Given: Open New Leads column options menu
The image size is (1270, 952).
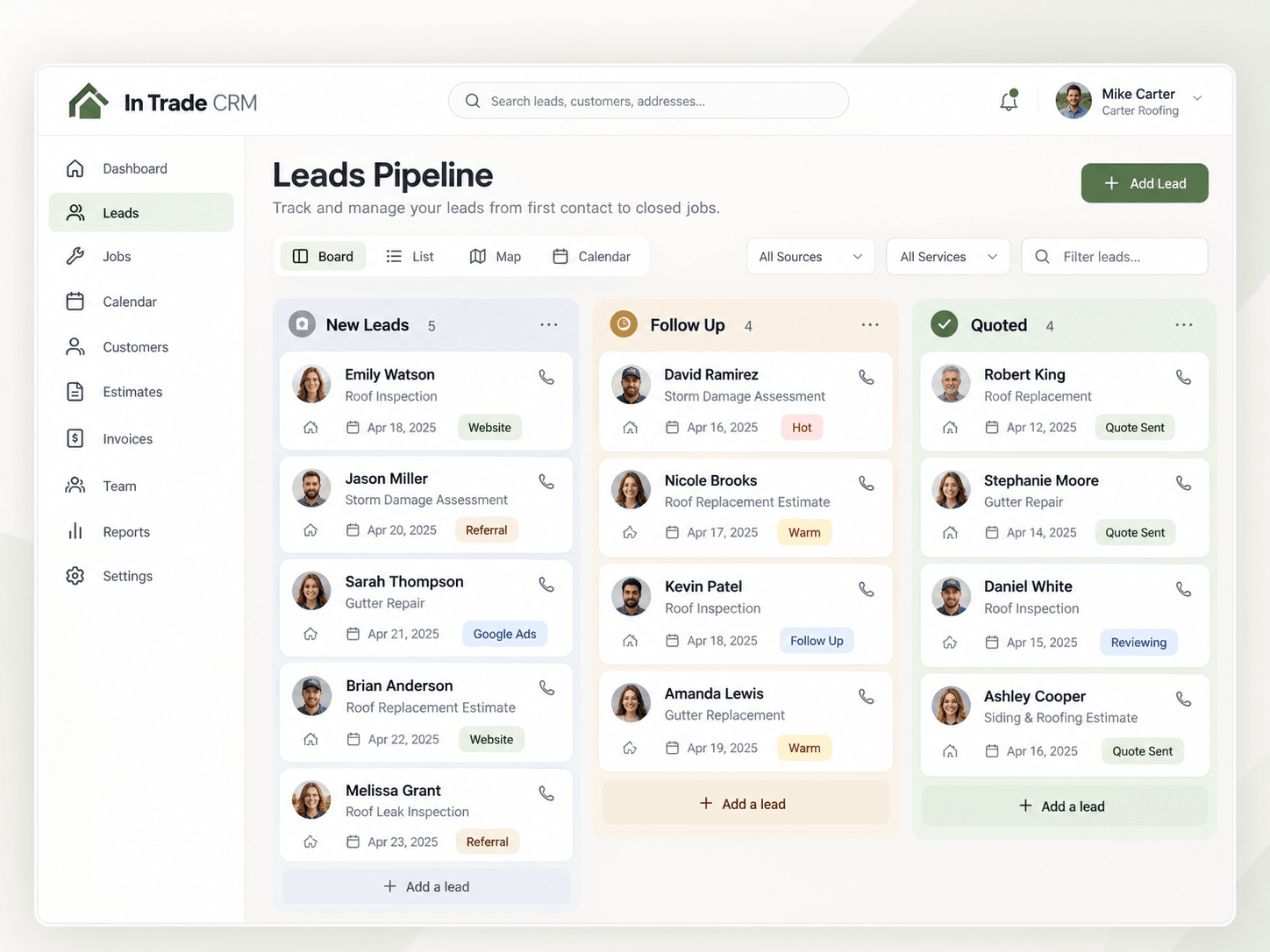Looking at the screenshot, I should click(549, 324).
